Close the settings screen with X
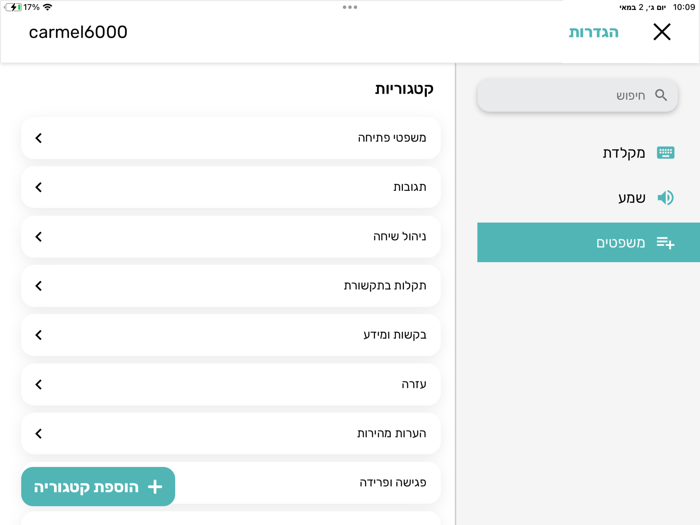 pos(662,32)
